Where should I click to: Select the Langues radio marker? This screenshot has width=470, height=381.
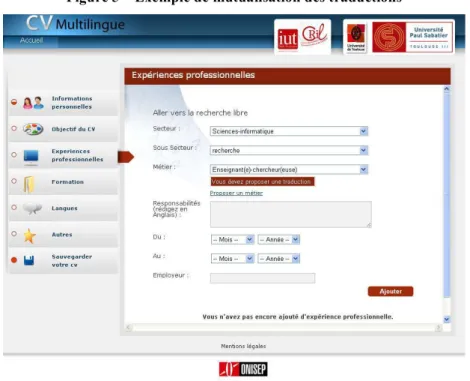[14, 207]
